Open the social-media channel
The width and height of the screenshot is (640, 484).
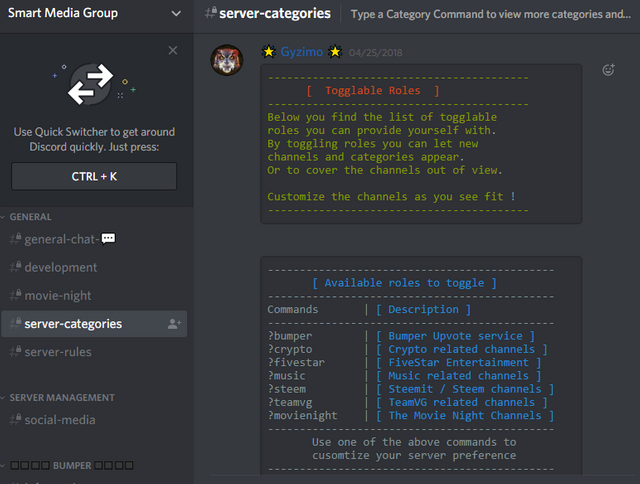[x=60, y=420]
